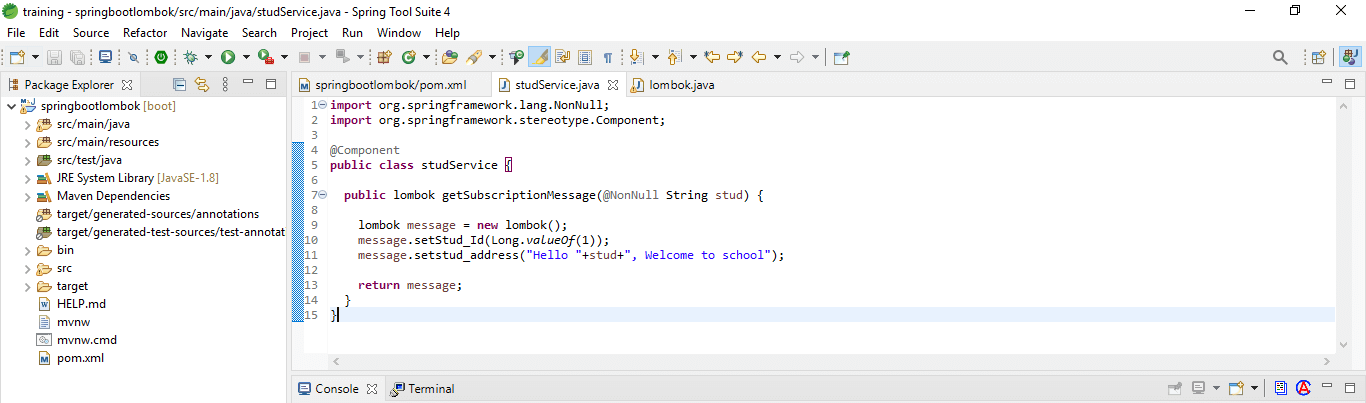Screen dimensions: 1366x403
Task: Click Next Edit Location icon
Action: pyautogui.click(x=735, y=57)
